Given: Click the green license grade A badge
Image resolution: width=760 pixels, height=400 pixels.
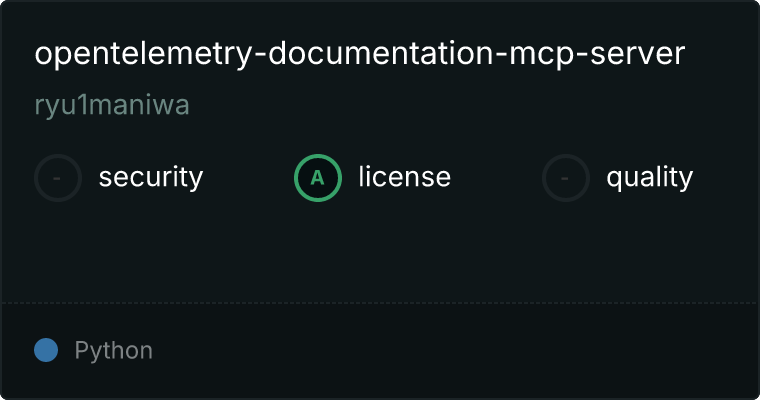Looking at the screenshot, I should 318,178.
